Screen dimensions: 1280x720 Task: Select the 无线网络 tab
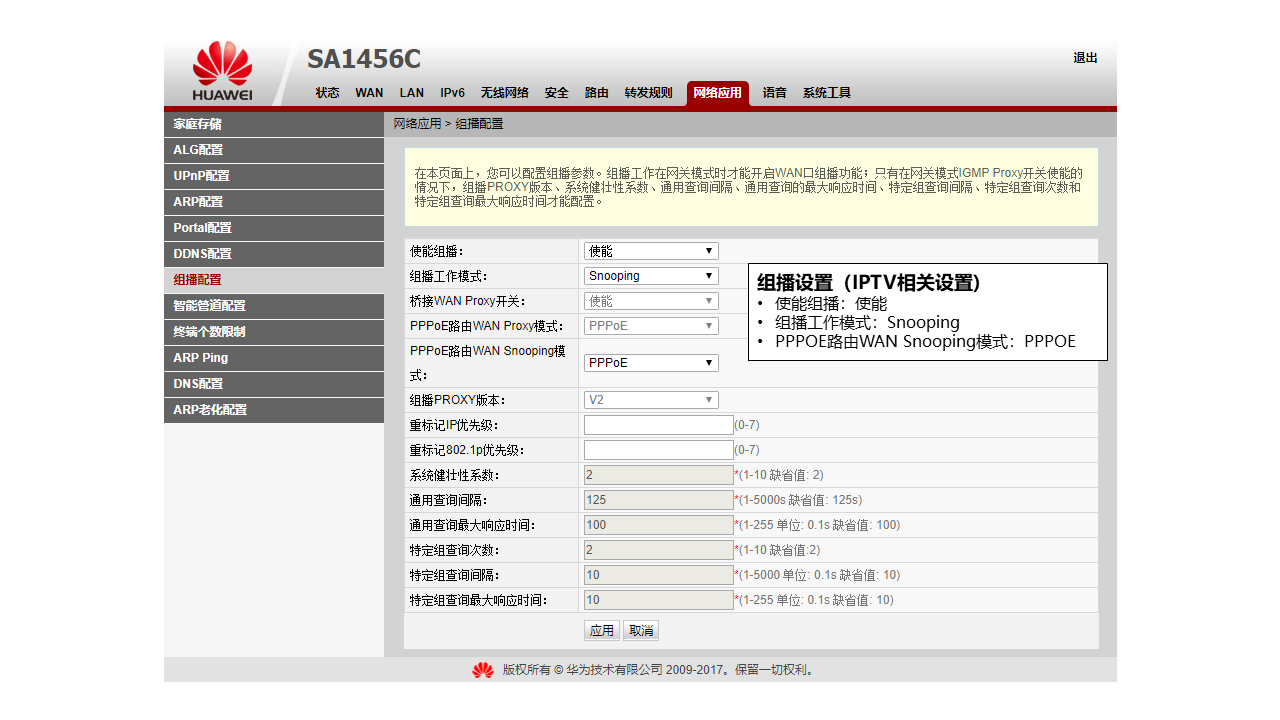[x=504, y=93]
